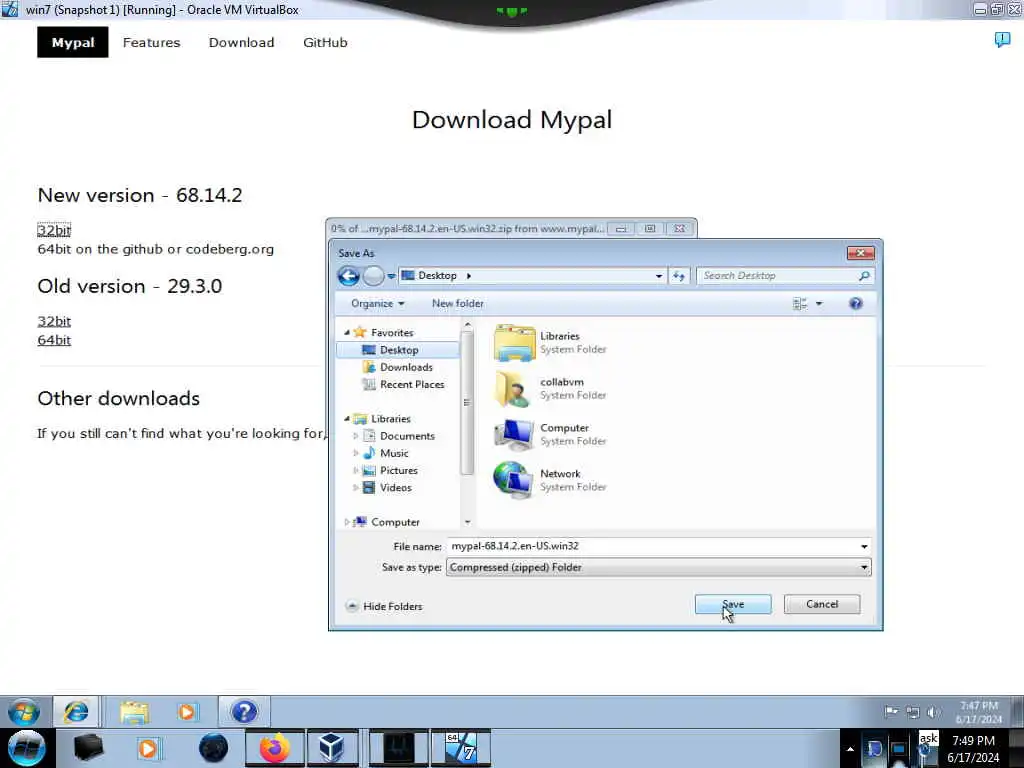Click the 32bit link under New version
The height and width of the screenshot is (768, 1024).
(x=54, y=230)
